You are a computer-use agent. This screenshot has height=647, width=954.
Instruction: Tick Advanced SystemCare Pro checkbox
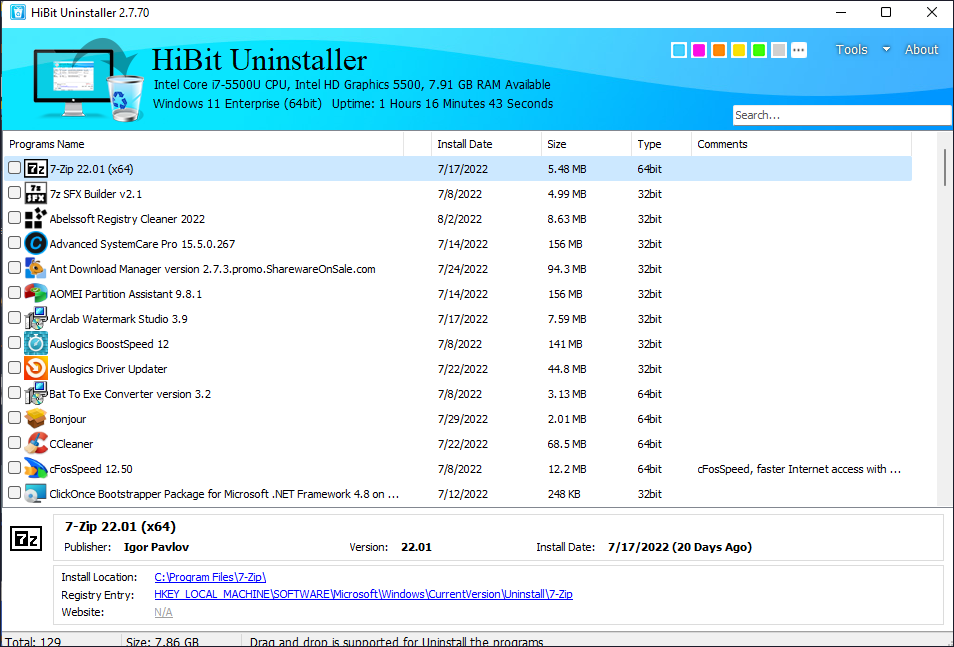tap(15, 243)
